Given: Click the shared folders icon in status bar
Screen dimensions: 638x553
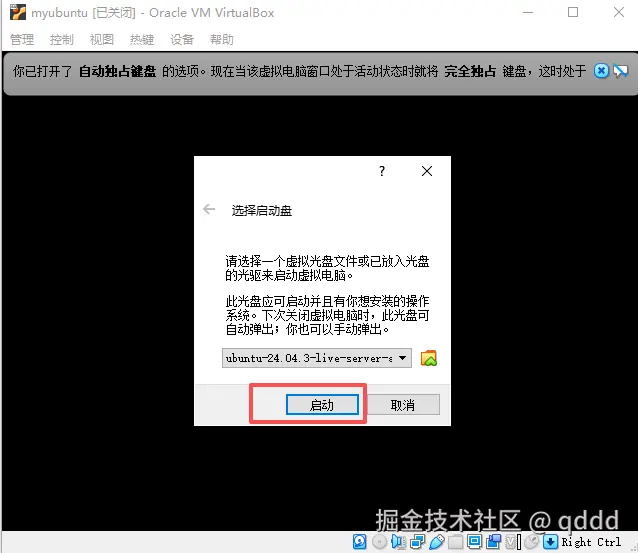Looking at the screenshot, I should [x=456, y=542].
